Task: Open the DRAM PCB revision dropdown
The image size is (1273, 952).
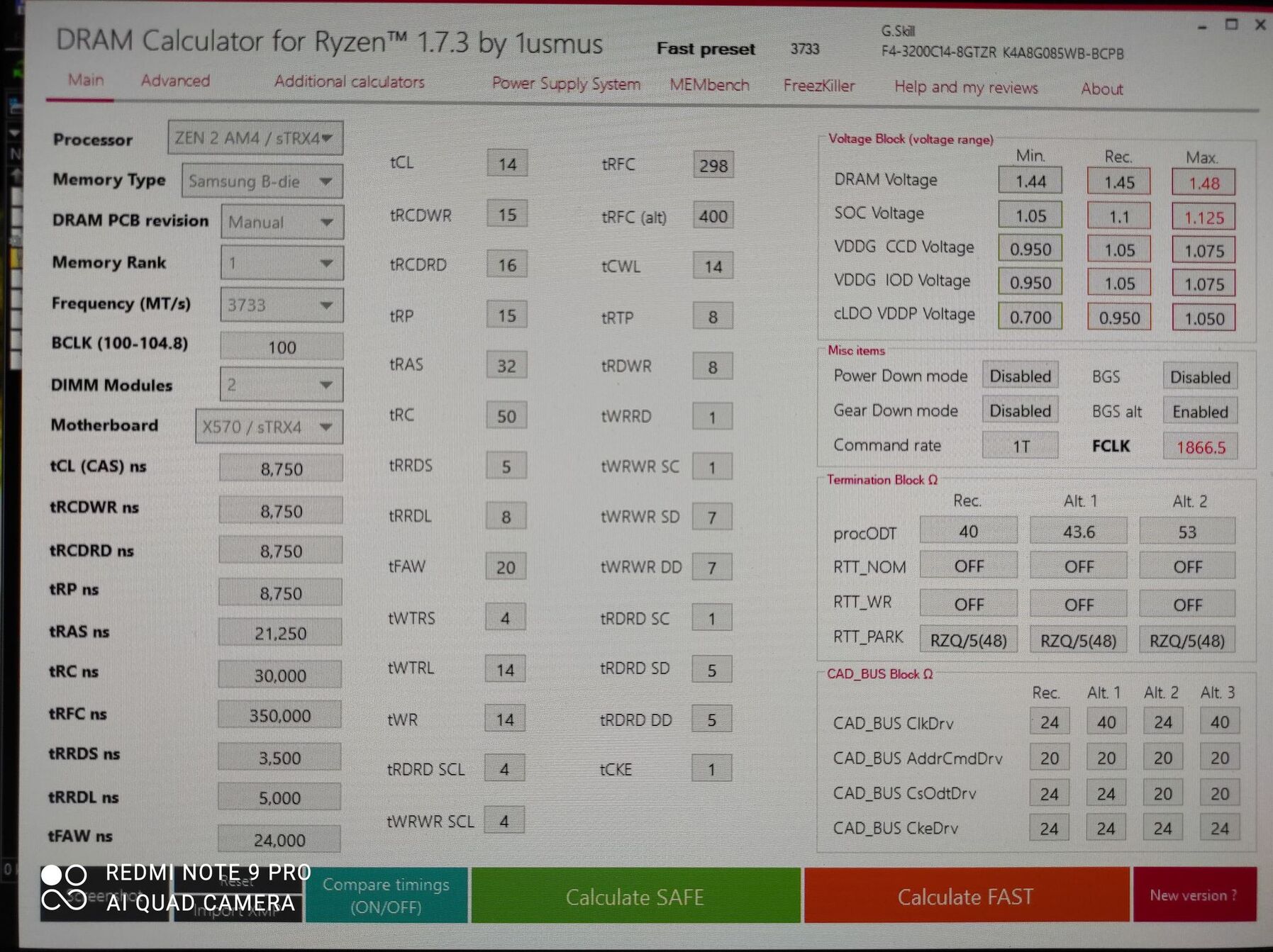Action: pyautogui.click(x=282, y=222)
